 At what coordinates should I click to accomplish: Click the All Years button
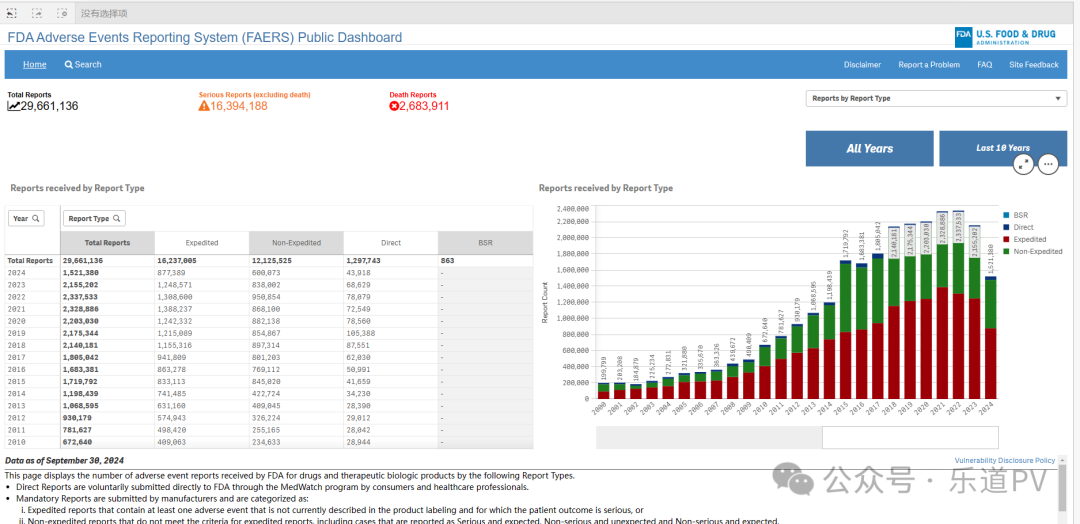[869, 149]
